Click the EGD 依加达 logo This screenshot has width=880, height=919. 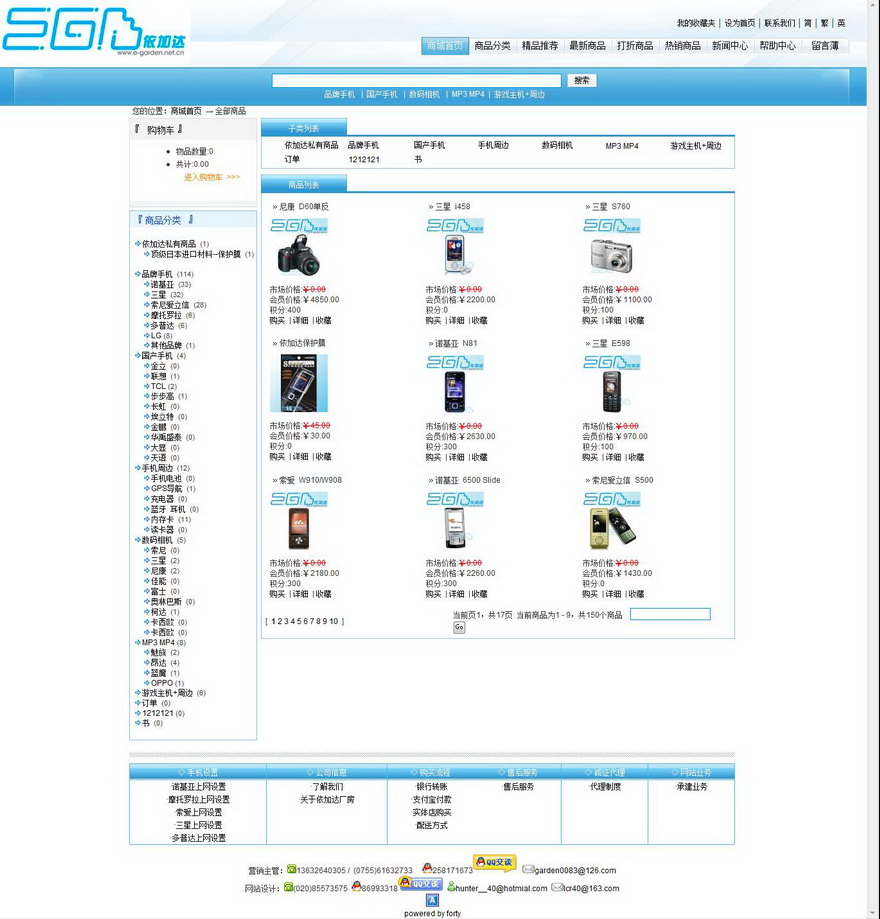95,33
